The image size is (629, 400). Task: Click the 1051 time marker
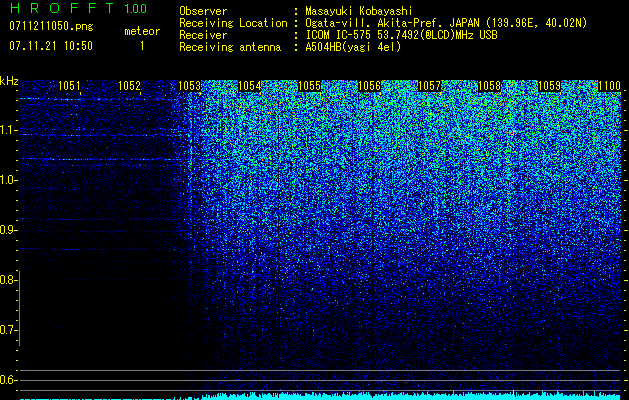tap(69, 86)
